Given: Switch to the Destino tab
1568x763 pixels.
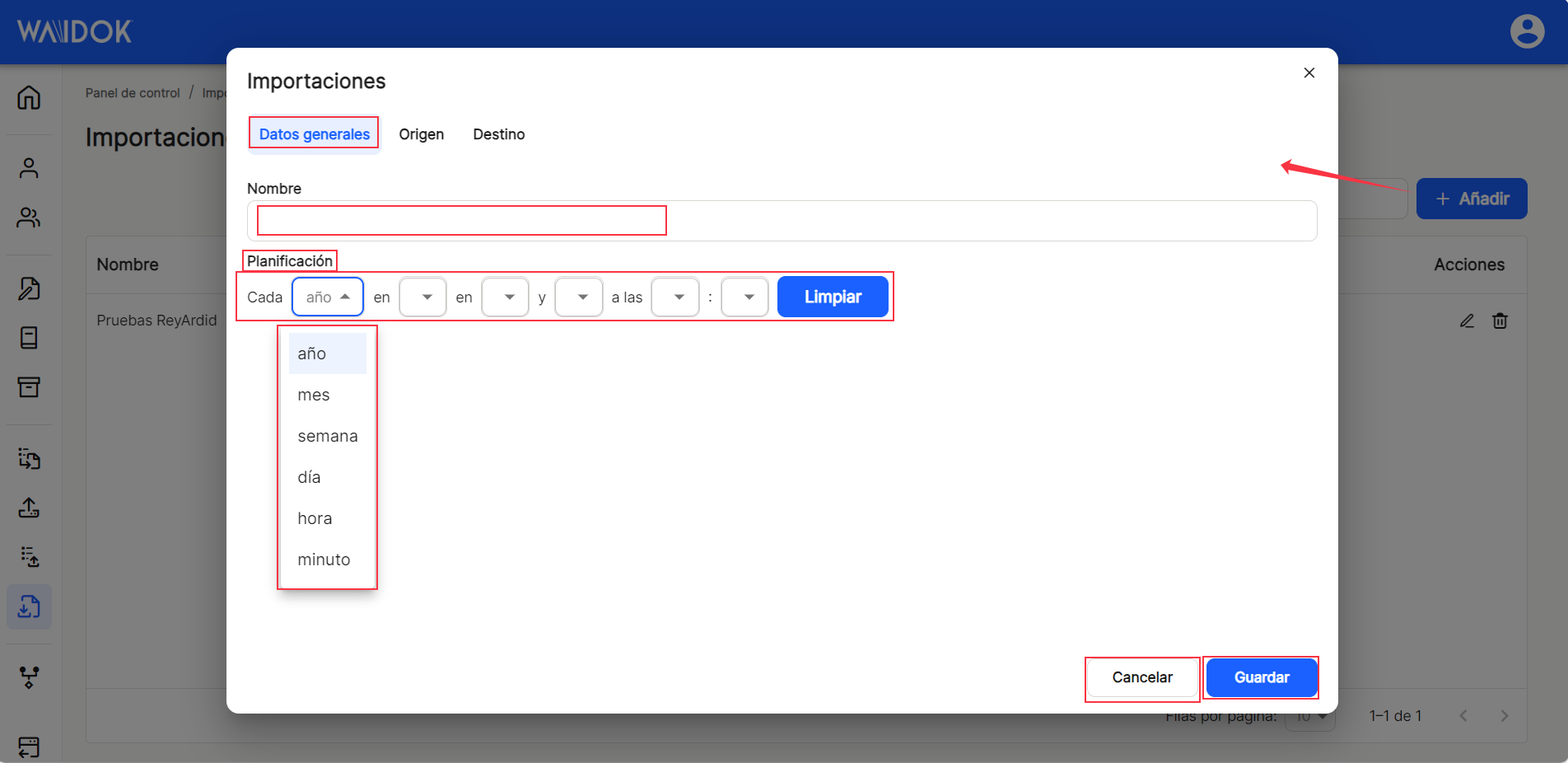Looking at the screenshot, I should click(498, 134).
